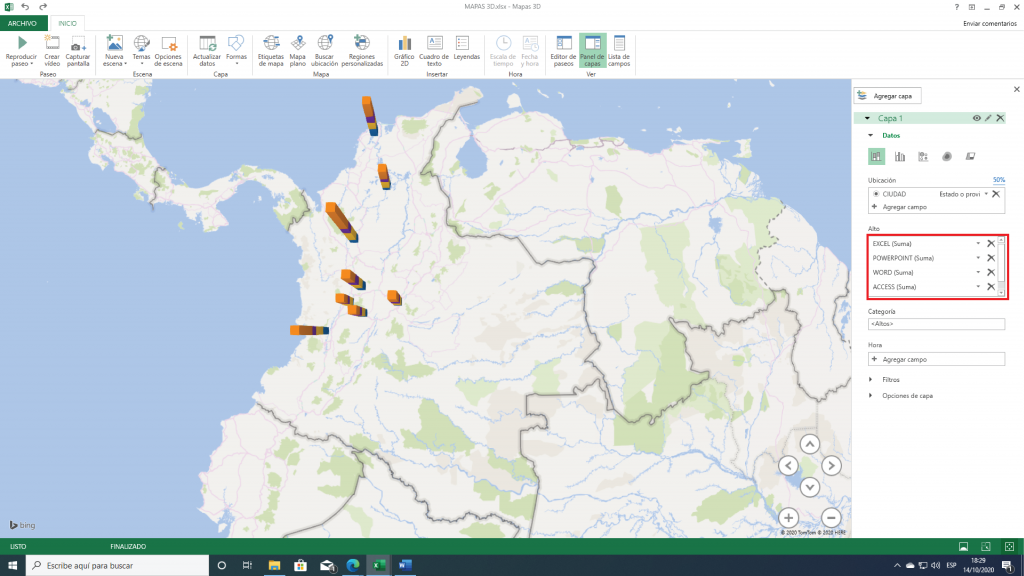Open Opciones de escena
This screenshot has height=576, width=1024.
coord(168,51)
